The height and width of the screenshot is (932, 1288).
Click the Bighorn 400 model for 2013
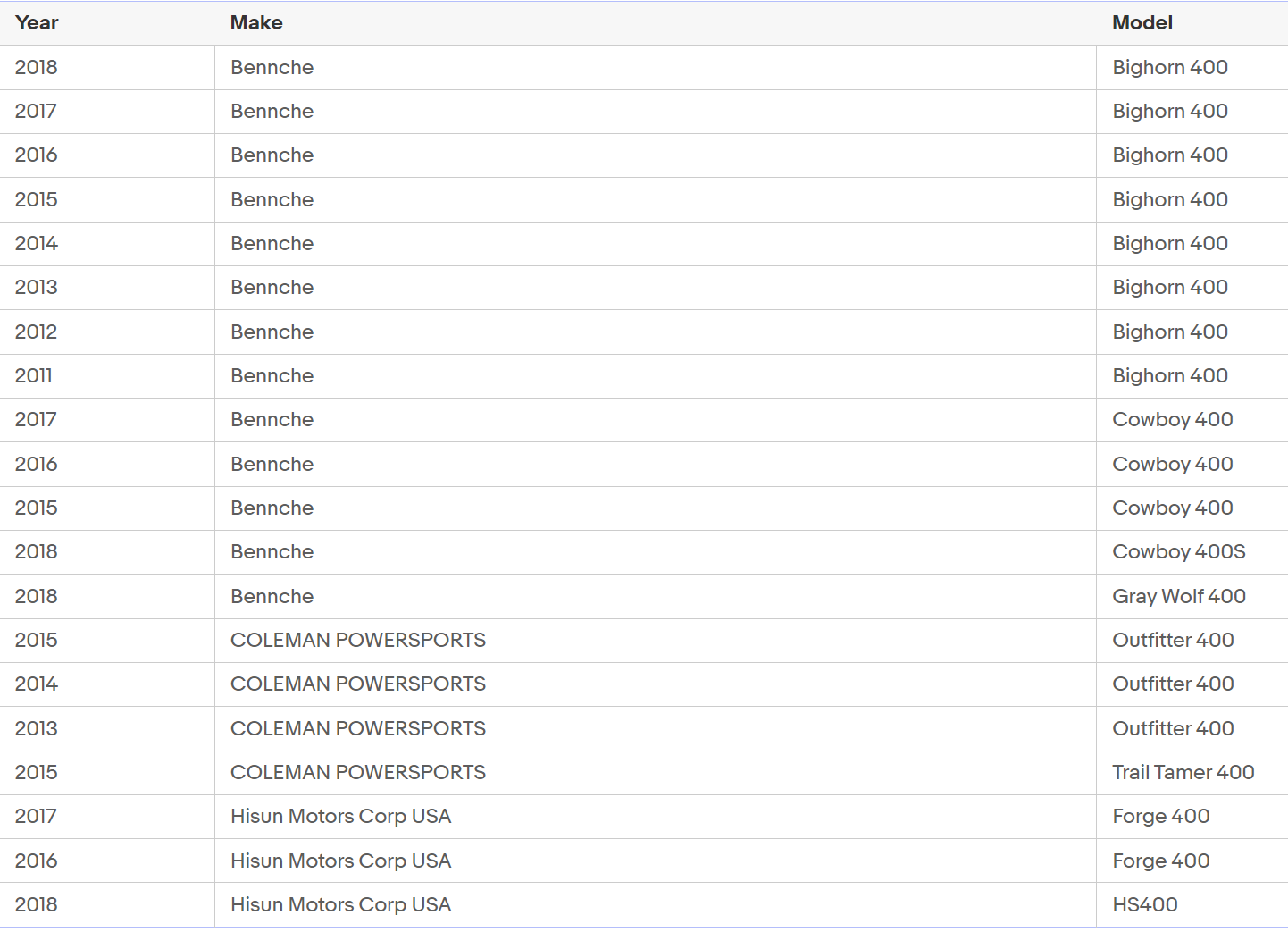point(1170,287)
